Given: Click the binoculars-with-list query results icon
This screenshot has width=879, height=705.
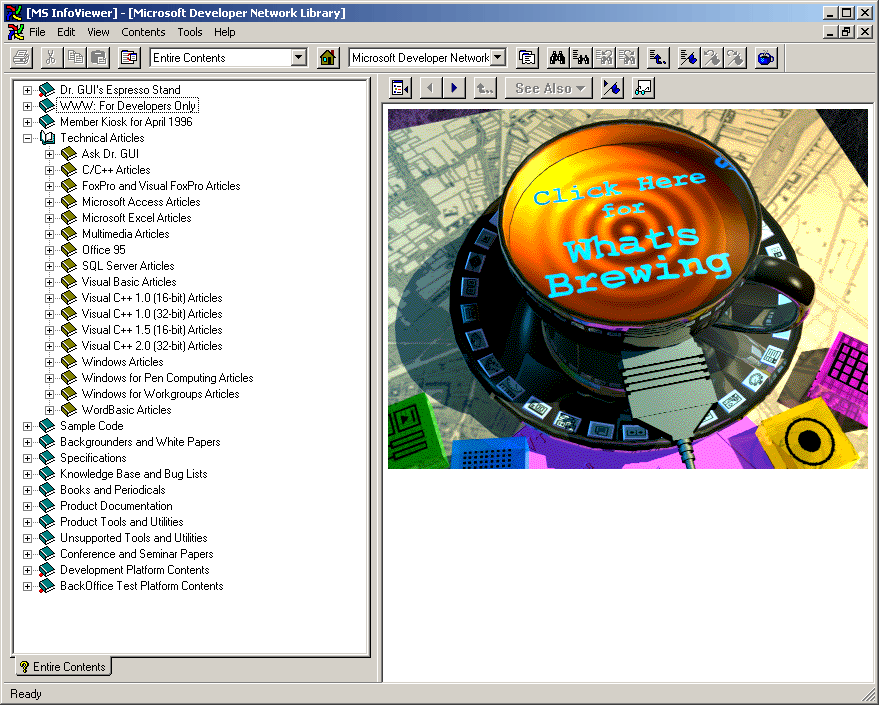Looking at the screenshot, I should coord(581,58).
